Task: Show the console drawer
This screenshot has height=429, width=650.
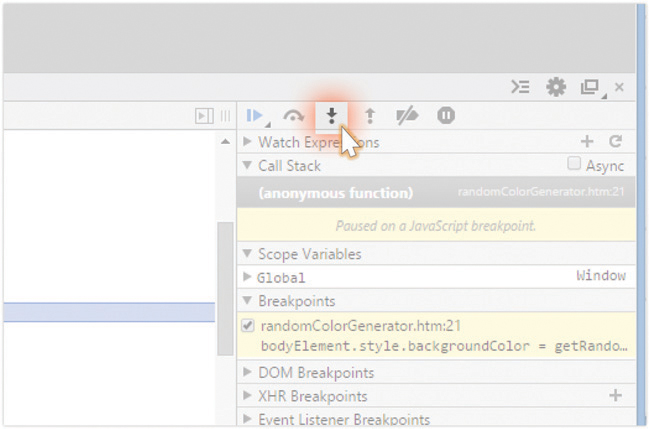Action: [x=520, y=87]
